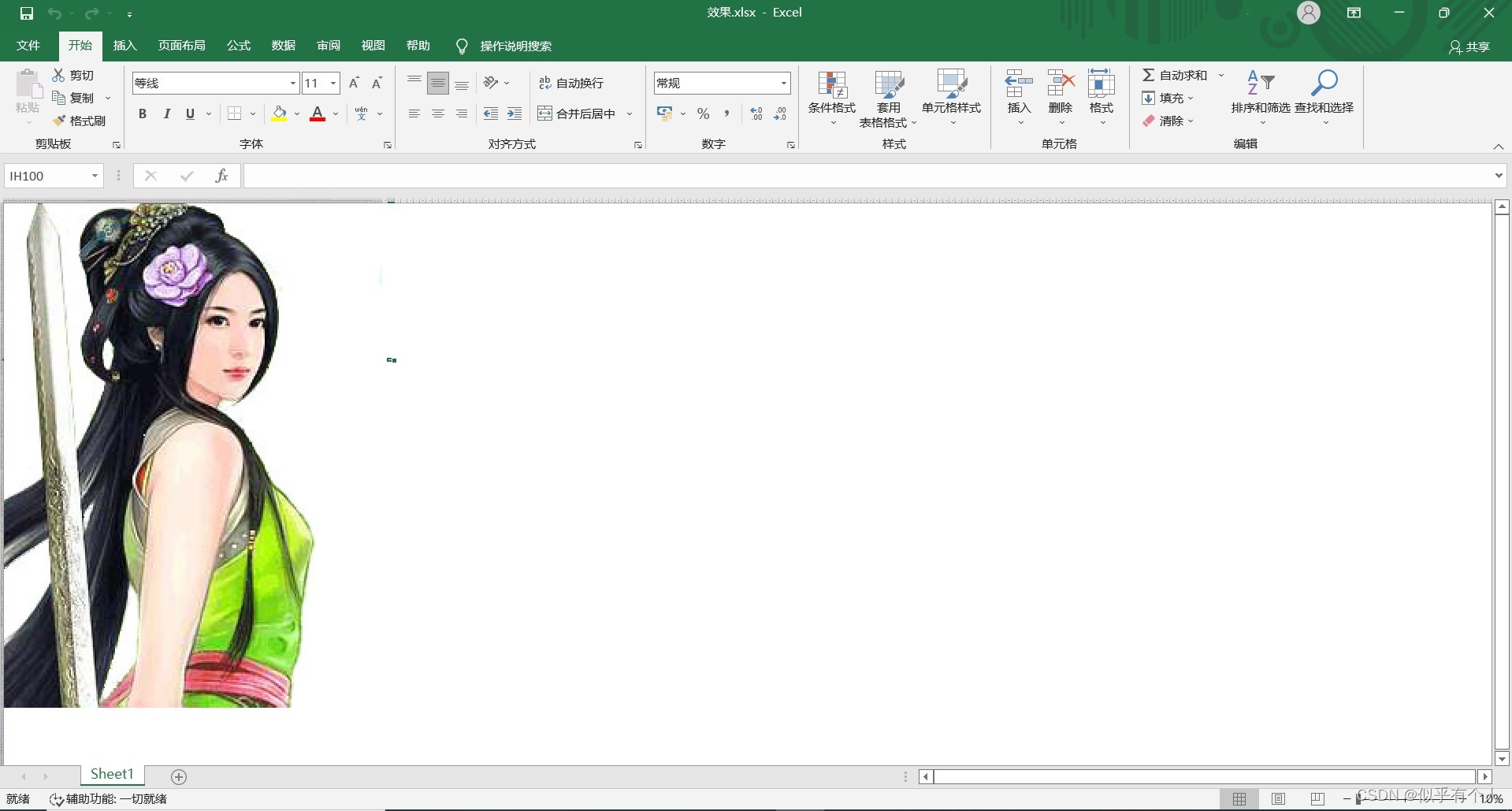Add a new sheet with plus button
Viewport: 1512px width, 811px height.
pyautogui.click(x=179, y=777)
